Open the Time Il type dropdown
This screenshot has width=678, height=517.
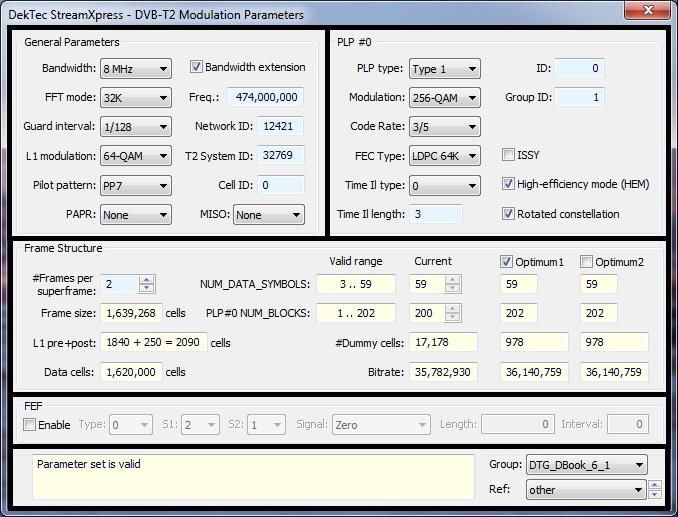445,185
